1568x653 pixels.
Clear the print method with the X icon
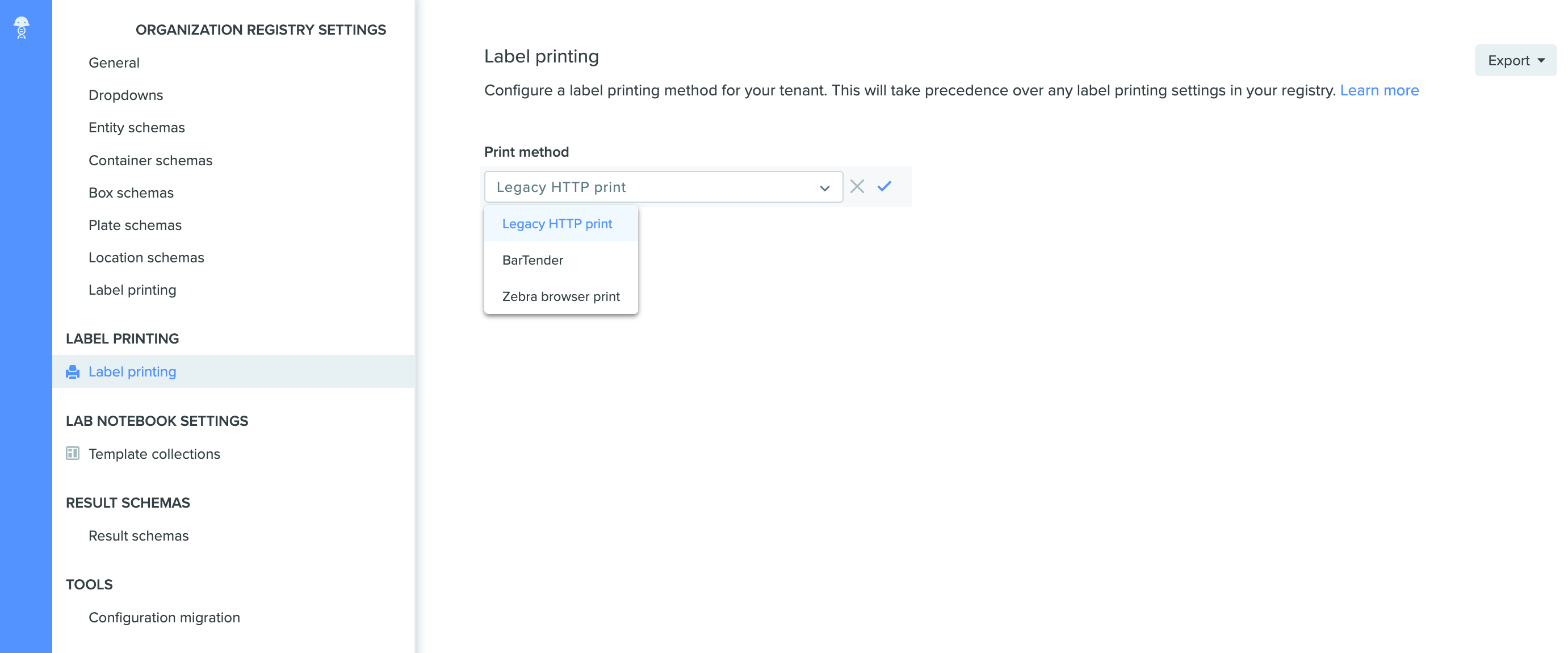click(857, 186)
